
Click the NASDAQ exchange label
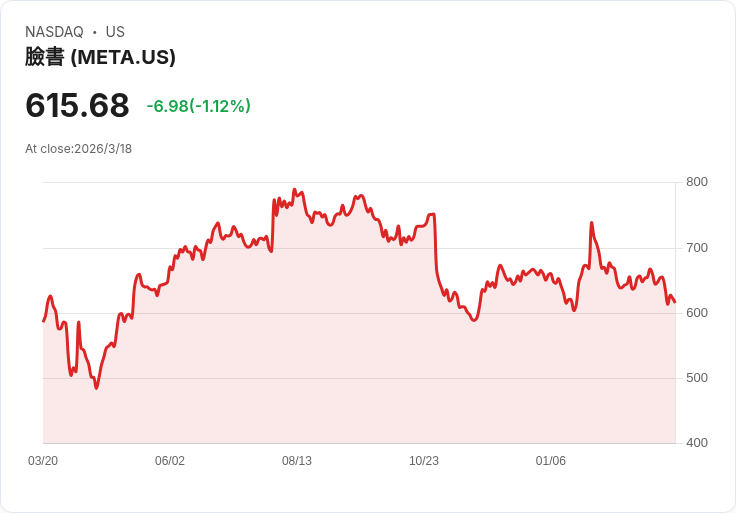[x=54, y=32]
